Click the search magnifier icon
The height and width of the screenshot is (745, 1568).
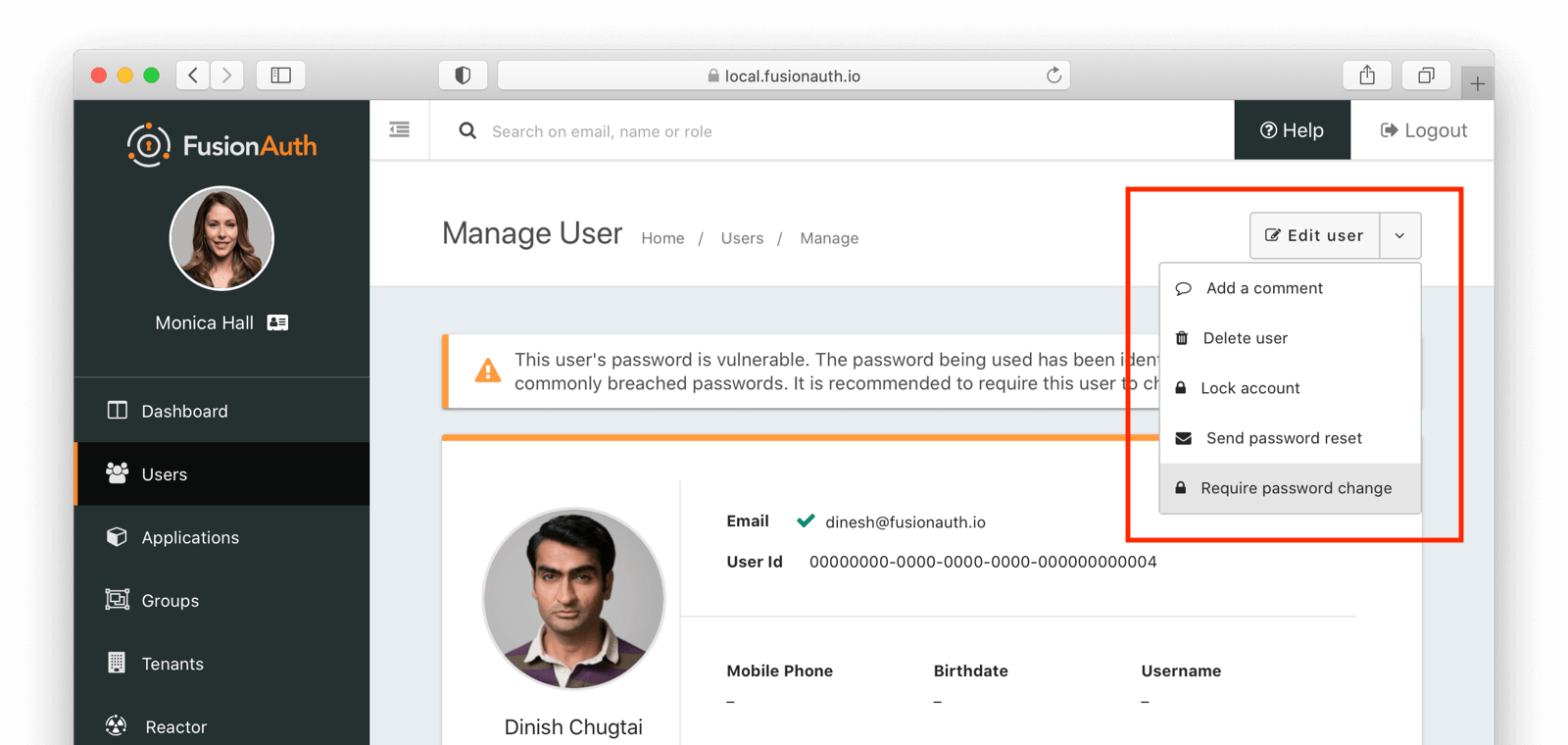467,130
